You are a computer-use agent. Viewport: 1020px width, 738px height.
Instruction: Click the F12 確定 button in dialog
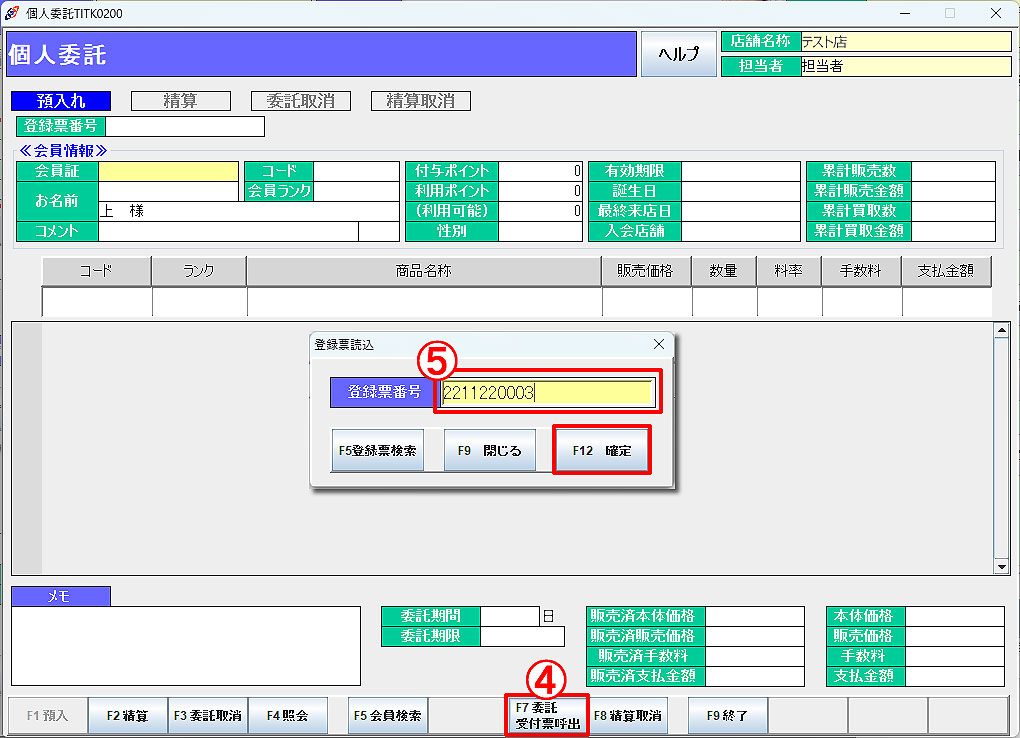[x=602, y=451]
